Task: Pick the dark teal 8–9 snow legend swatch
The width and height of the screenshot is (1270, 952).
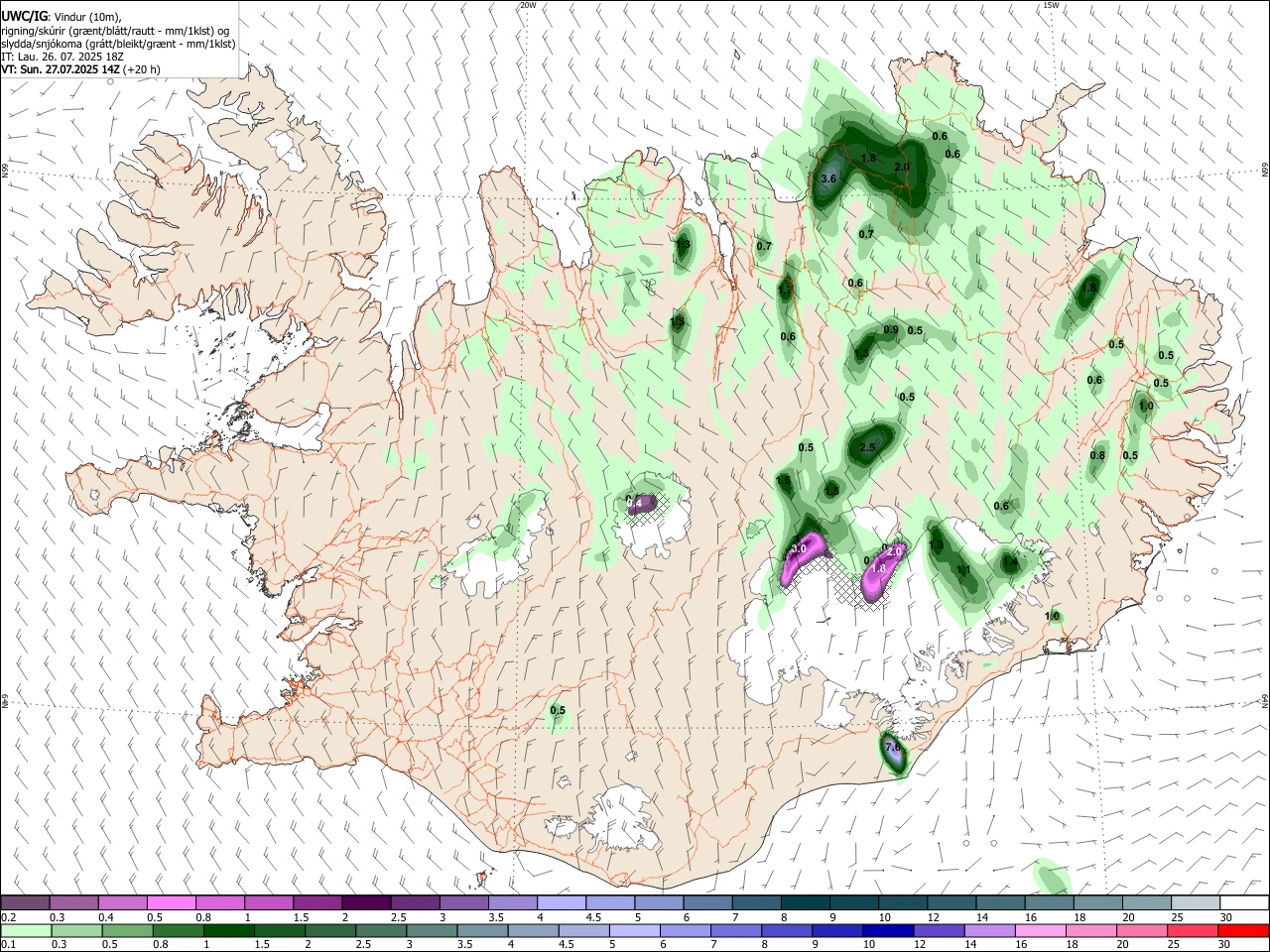Action: point(804,903)
